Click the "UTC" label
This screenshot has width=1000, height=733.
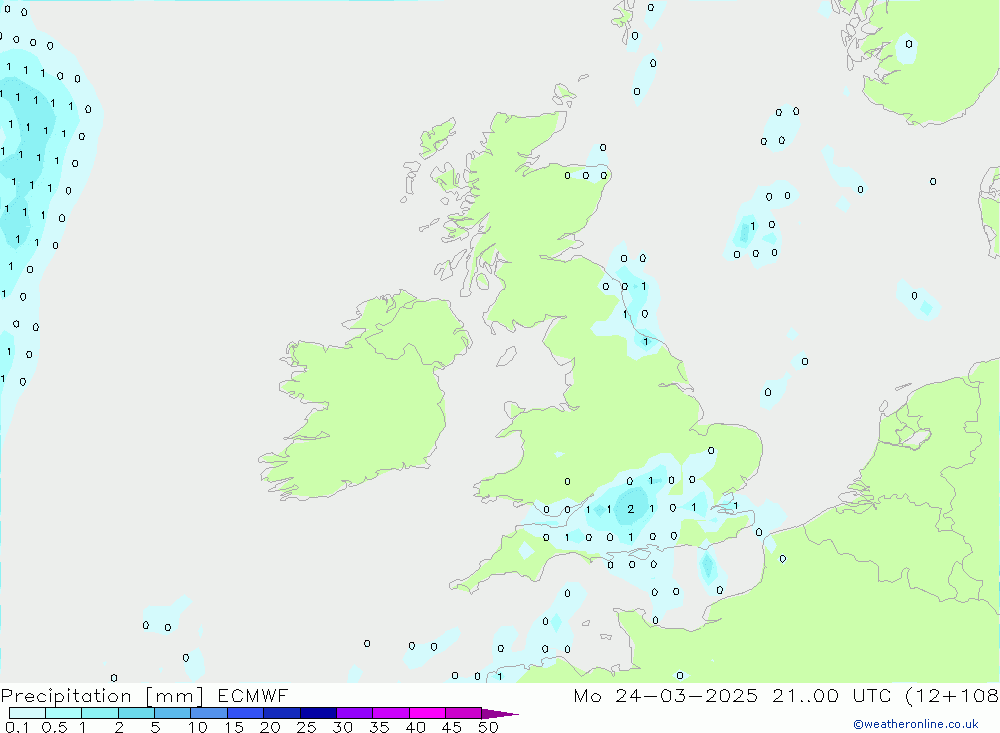click(872, 695)
